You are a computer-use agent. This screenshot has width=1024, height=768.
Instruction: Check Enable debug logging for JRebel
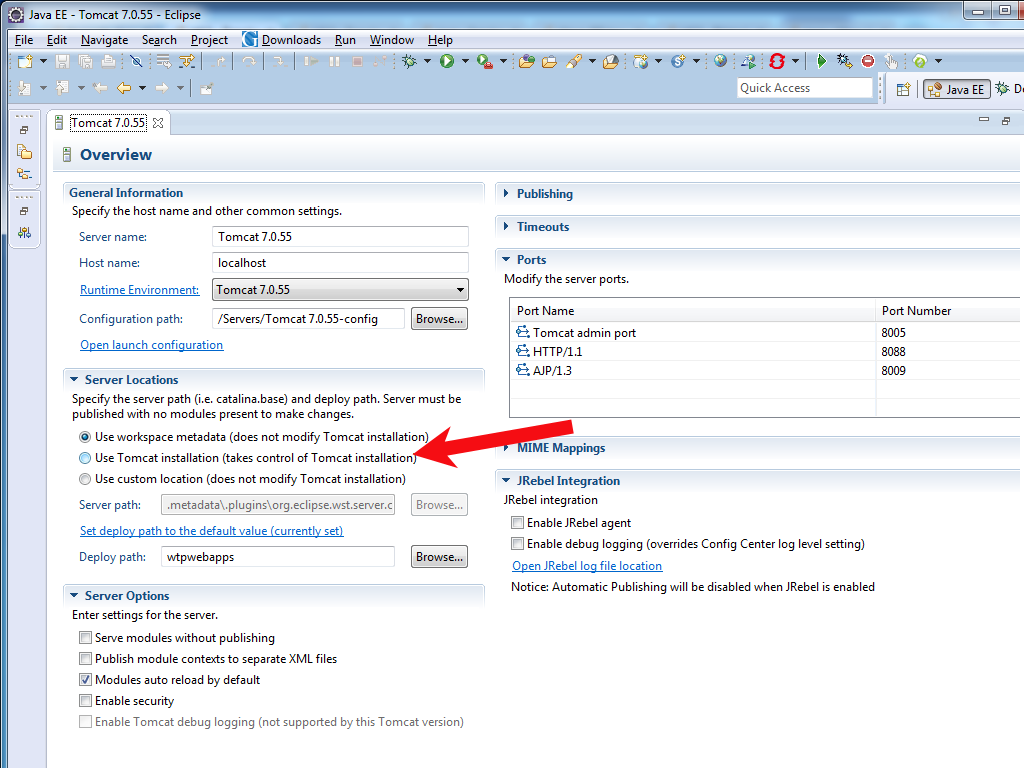click(x=517, y=543)
